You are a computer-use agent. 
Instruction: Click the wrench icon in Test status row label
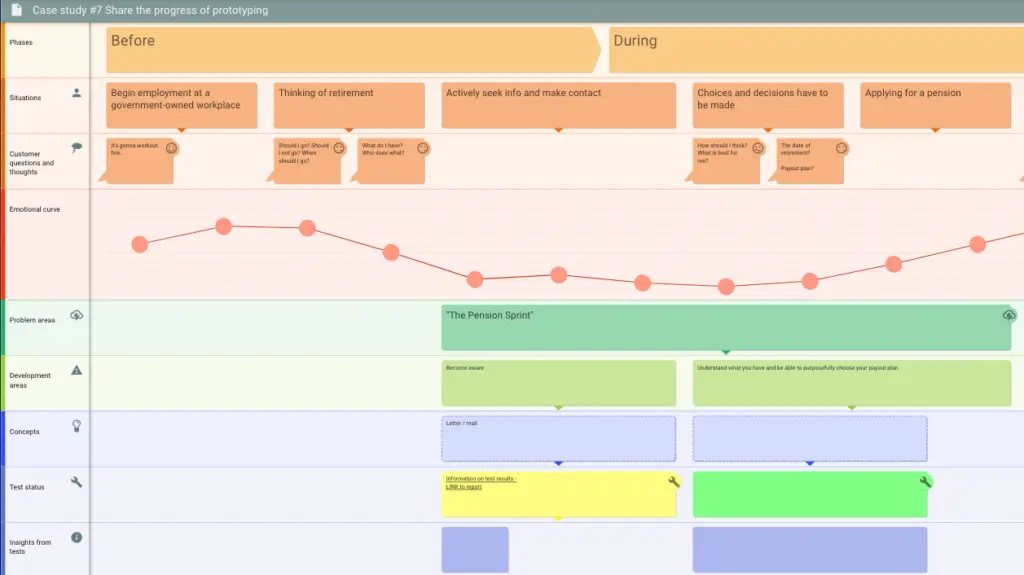click(x=76, y=482)
